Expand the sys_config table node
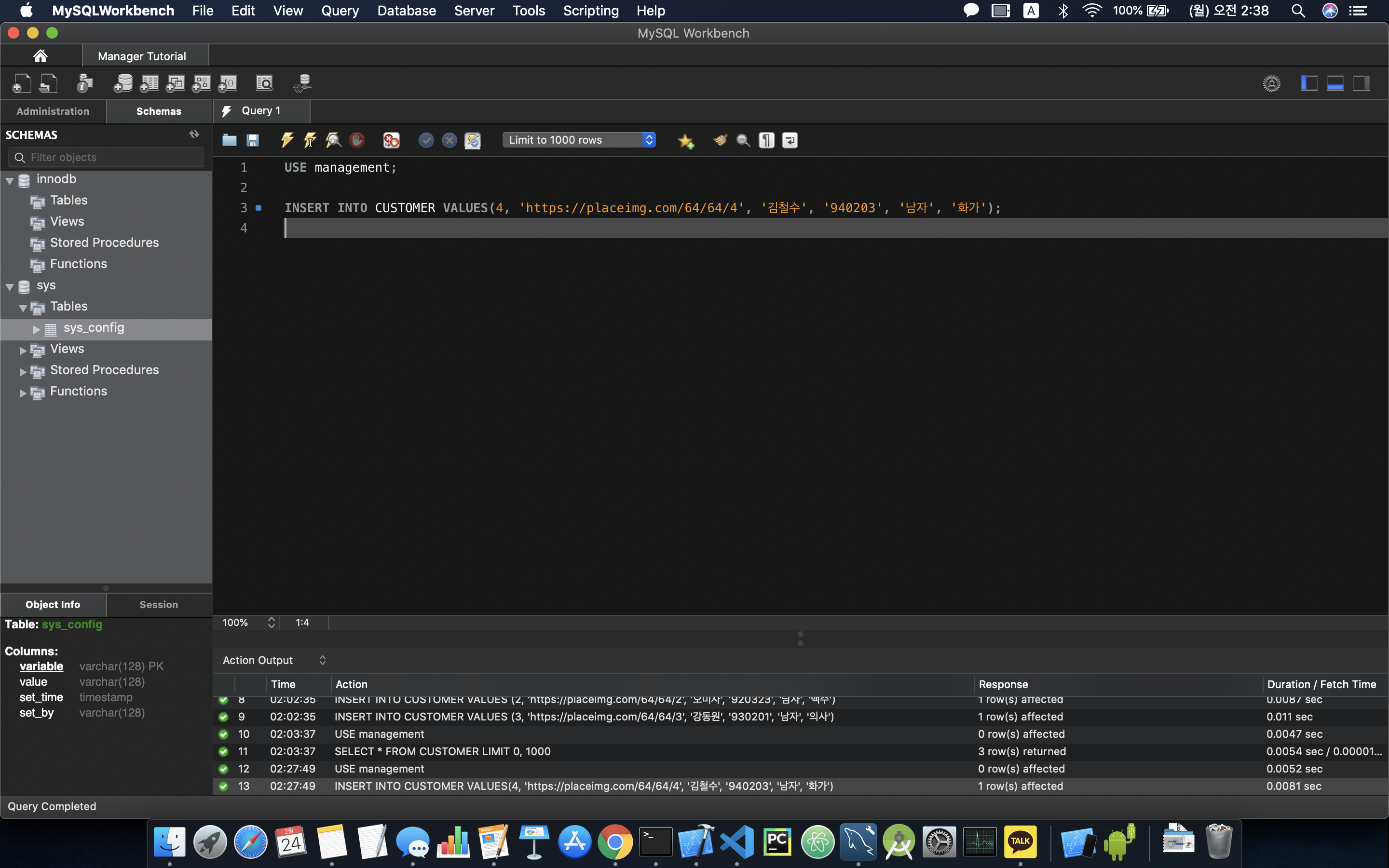This screenshot has height=868, width=1389. [36, 329]
